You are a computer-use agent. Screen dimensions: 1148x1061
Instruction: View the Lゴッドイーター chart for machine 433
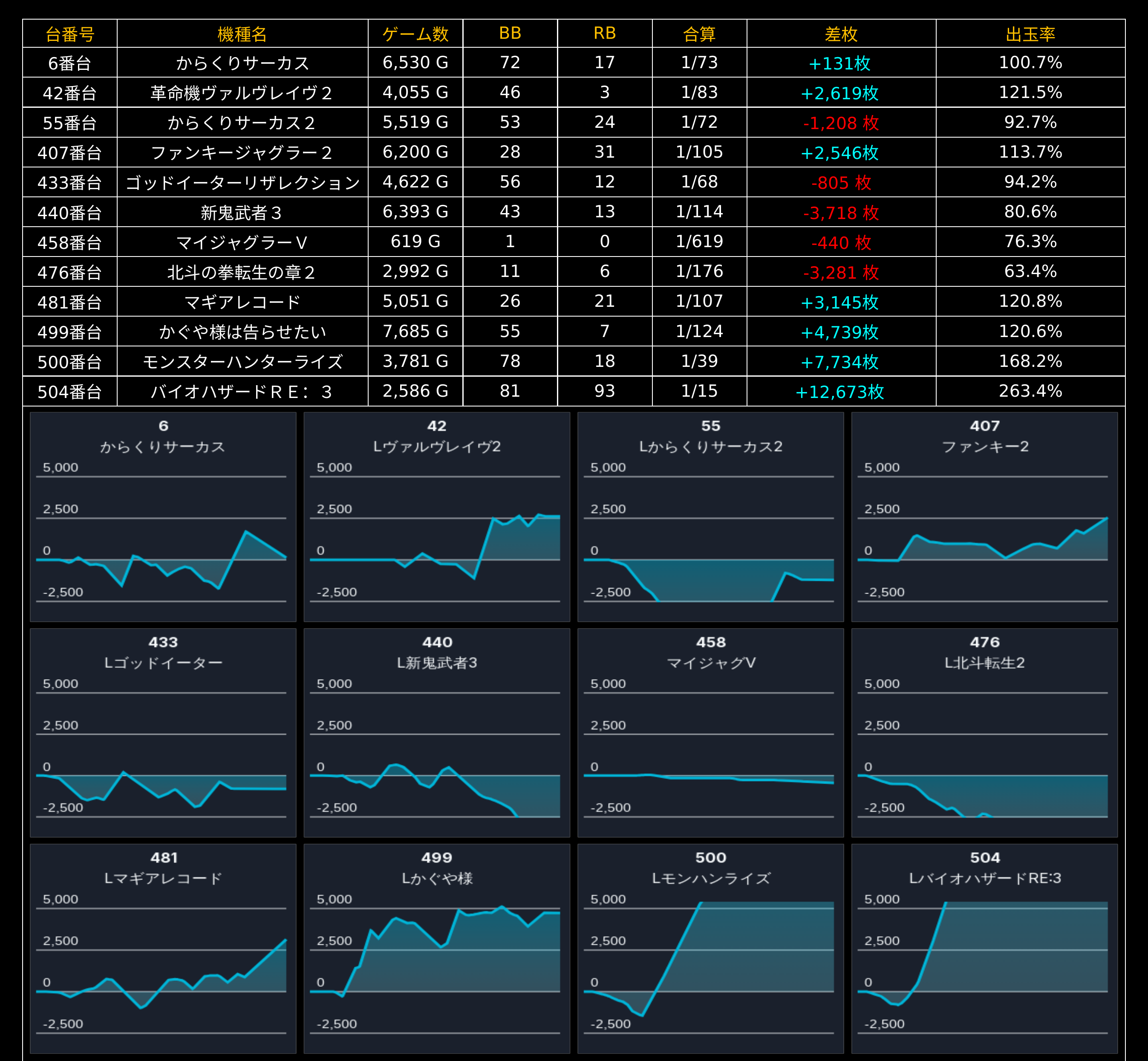pyautogui.click(x=163, y=732)
